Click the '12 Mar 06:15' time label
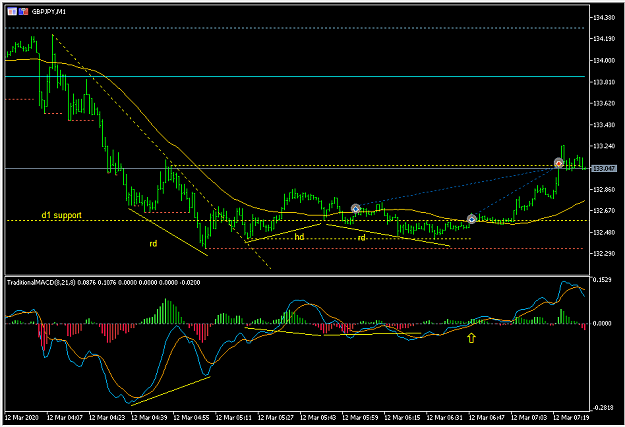This screenshot has width=625, height=427. (x=402, y=417)
